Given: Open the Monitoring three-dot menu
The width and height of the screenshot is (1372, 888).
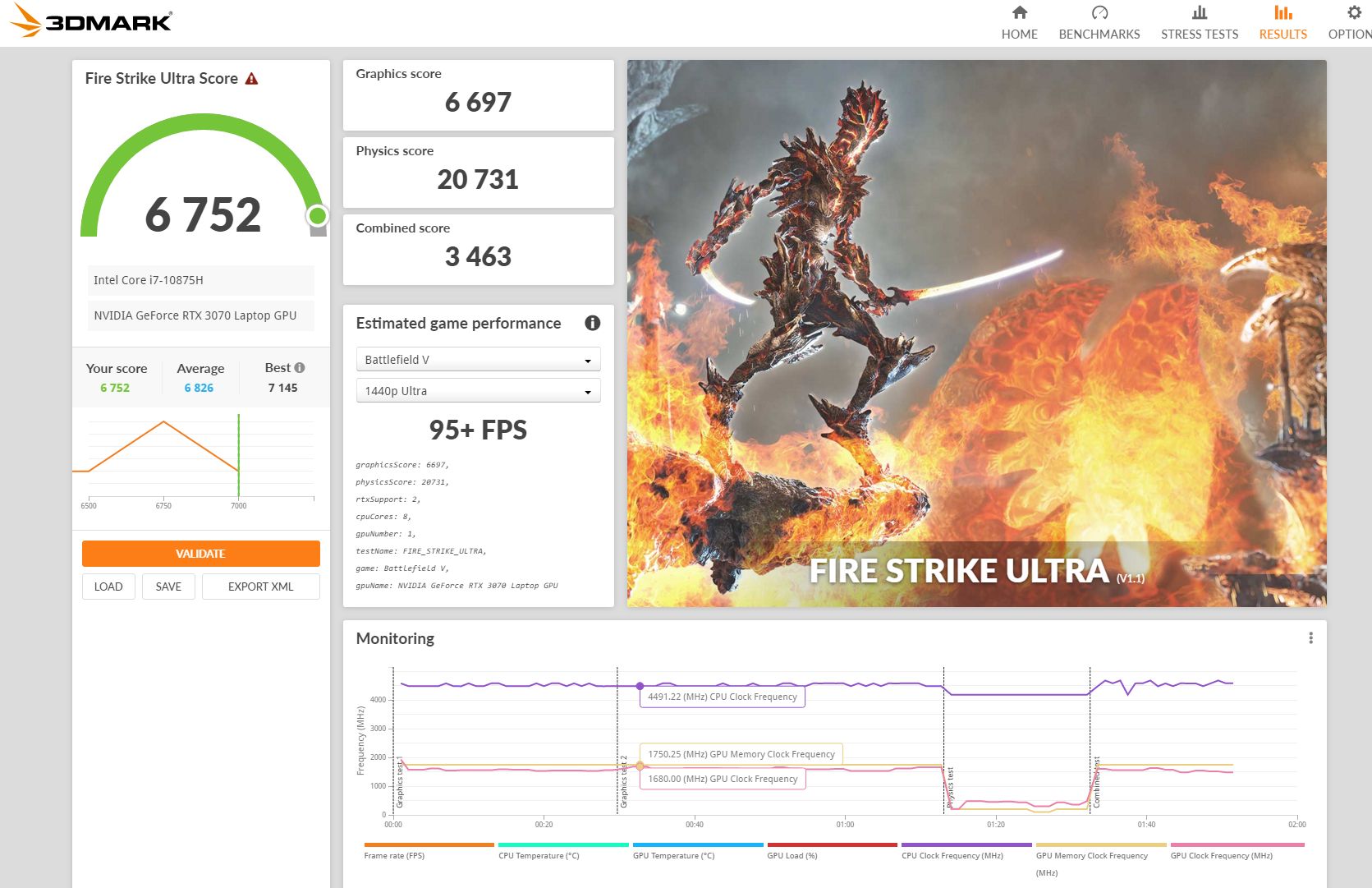Looking at the screenshot, I should [x=1310, y=638].
